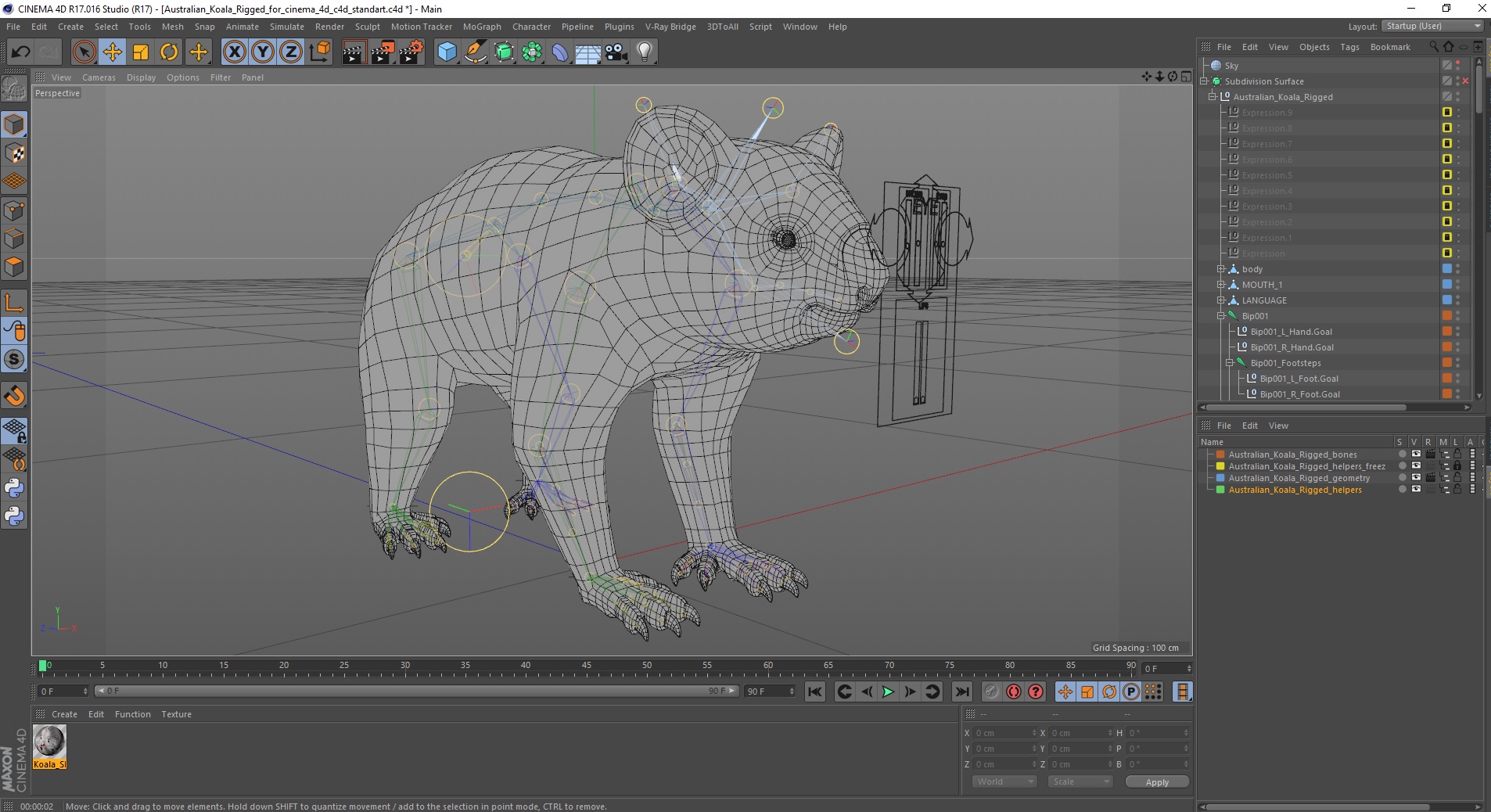Viewport: 1491px width, 812px height.
Task: Click the X position input field
Action: tap(1005, 733)
